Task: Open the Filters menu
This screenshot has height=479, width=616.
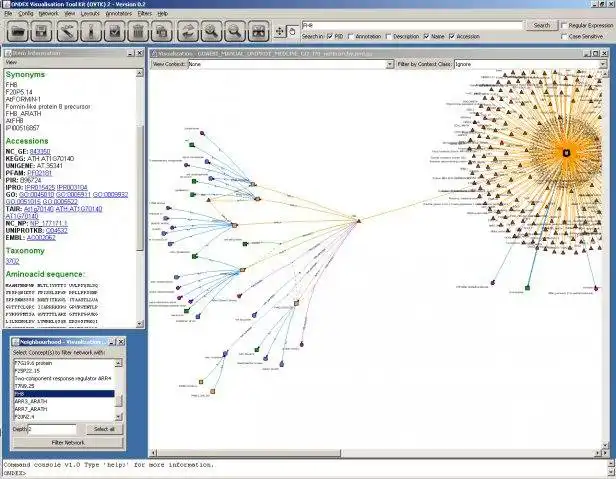Action: click(x=145, y=13)
